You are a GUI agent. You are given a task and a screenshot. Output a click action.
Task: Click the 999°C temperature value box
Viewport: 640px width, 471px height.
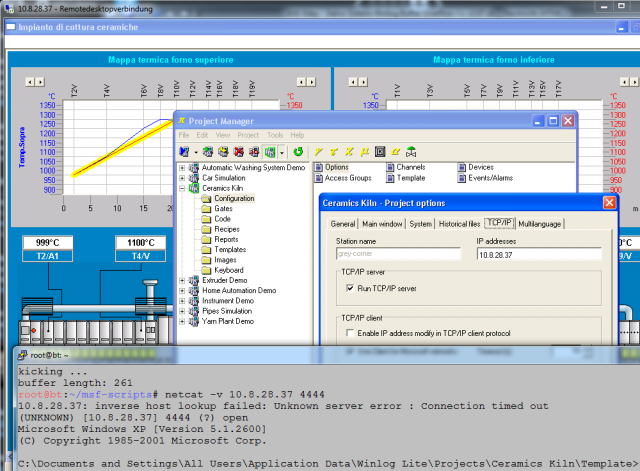(x=48, y=242)
